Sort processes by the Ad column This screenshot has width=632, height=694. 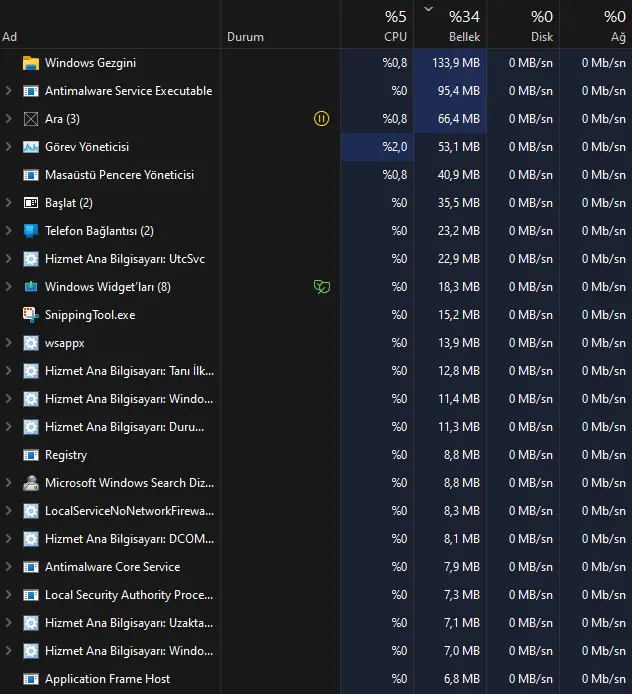click(110, 24)
